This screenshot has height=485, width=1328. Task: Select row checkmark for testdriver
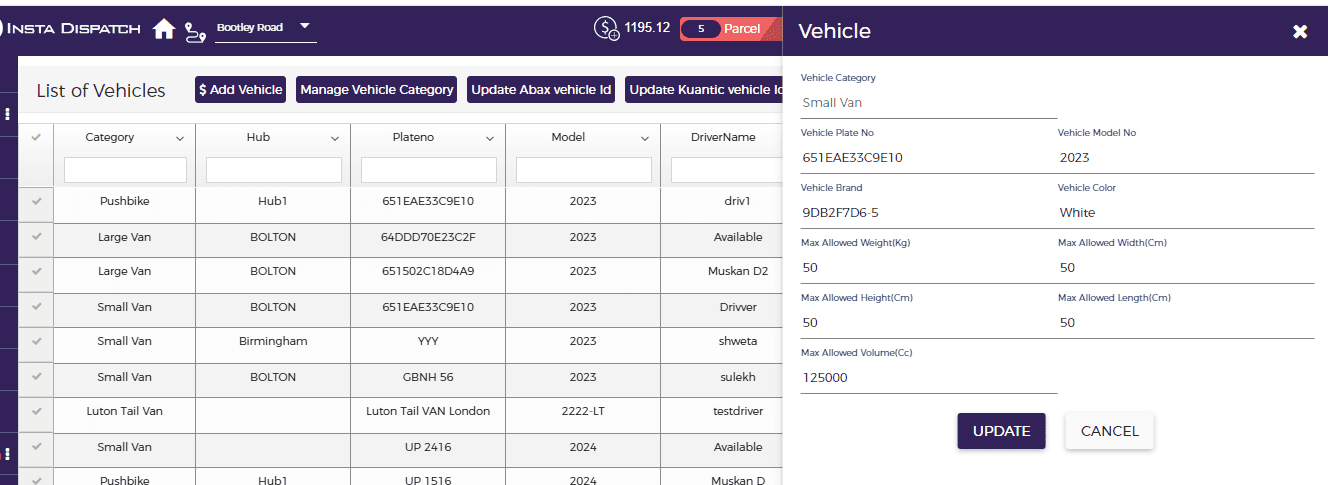tap(37, 411)
